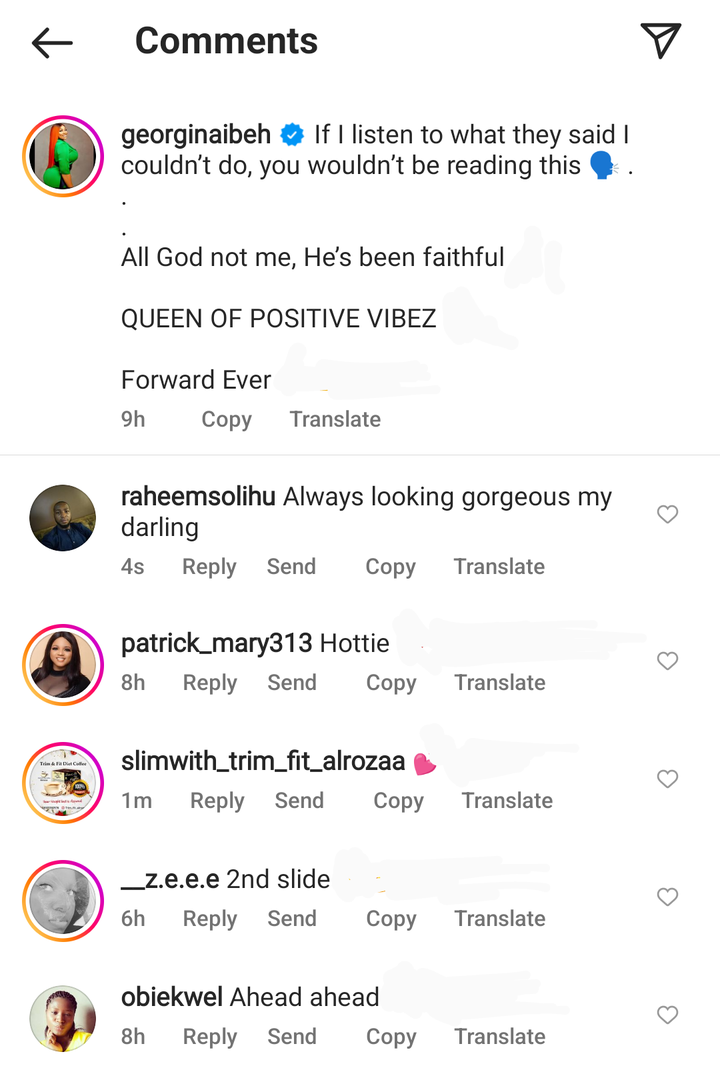Reply to raheemsolihu's comment
Viewport: 720px width, 1072px height.
[x=209, y=567]
